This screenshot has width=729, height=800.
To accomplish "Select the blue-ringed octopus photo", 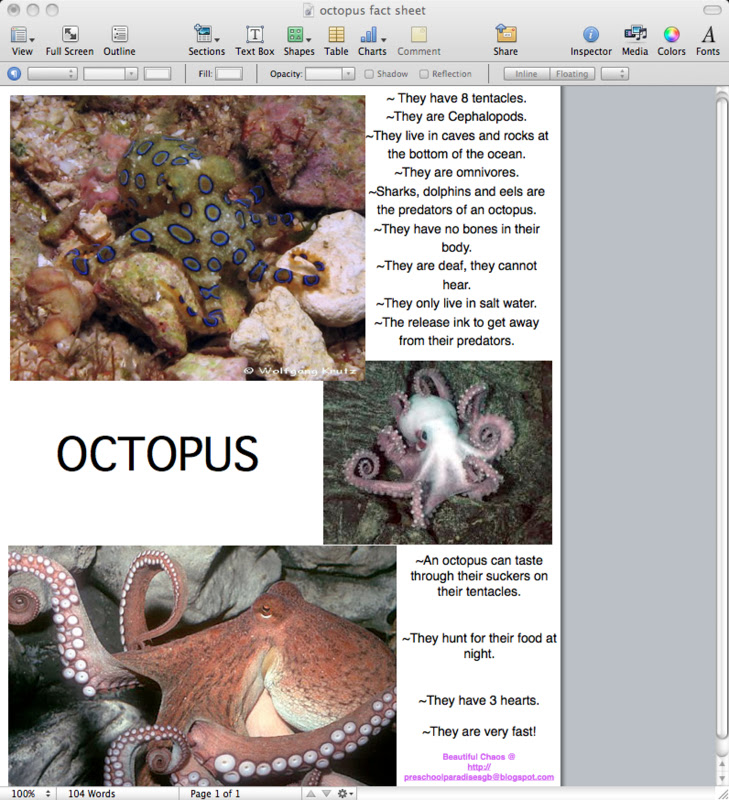I will click(x=187, y=238).
